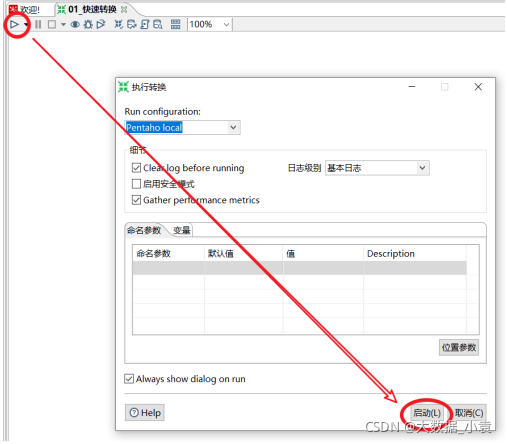
Task: Click the Debug transformation bug icon
Action: 88,24
